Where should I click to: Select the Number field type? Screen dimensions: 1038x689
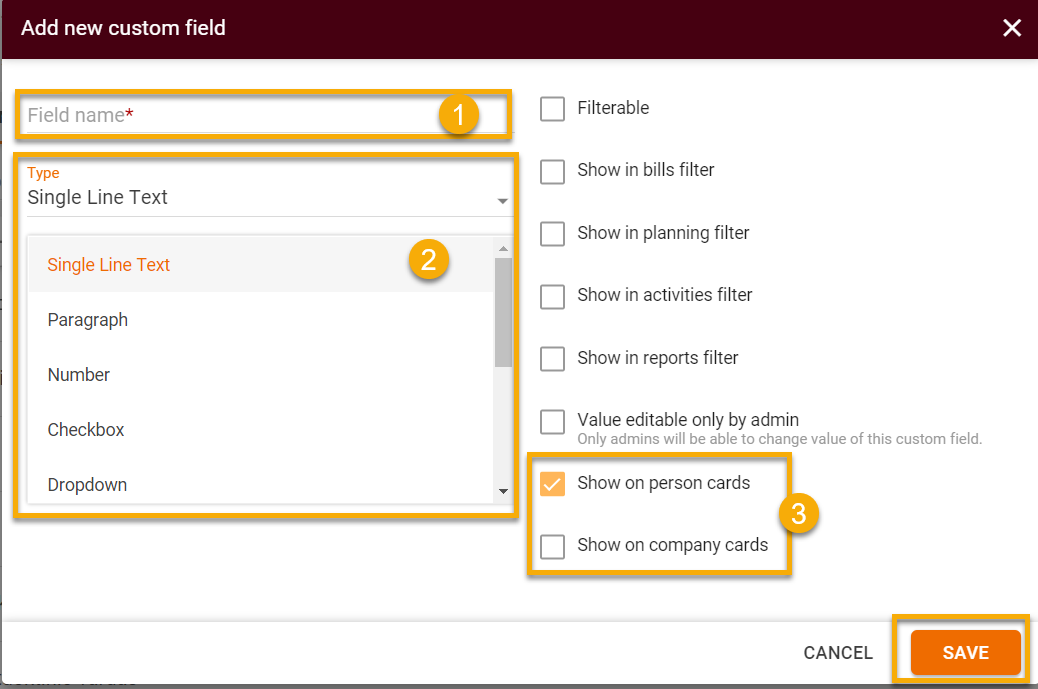click(x=78, y=374)
